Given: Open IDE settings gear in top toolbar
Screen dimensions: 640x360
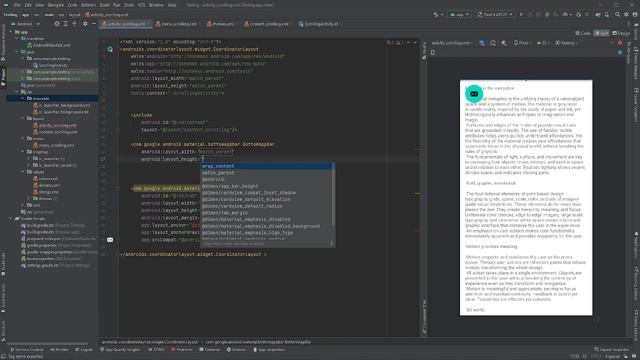Looking at the screenshot, I should point(626,14).
